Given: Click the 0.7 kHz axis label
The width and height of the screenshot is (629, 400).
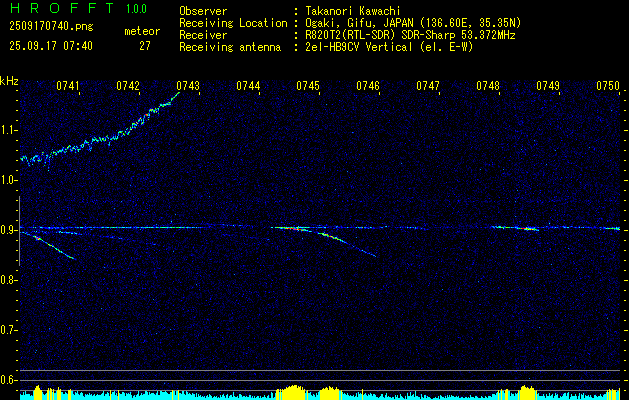Looking at the screenshot, I should [7, 330].
